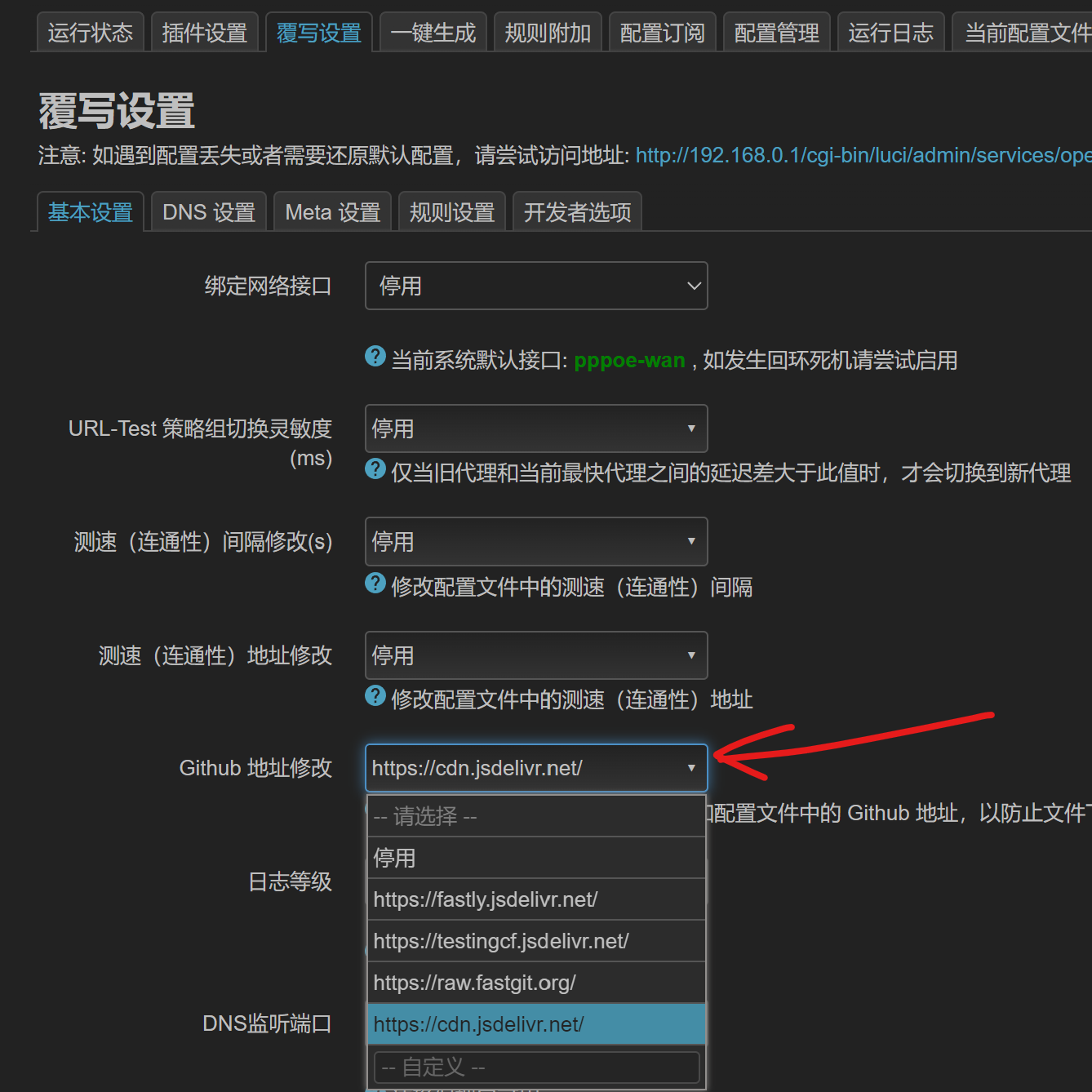Select https://testingcf.jsdelivr.net/ option
The height and width of the screenshot is (1092, 1092).
point(535,941)
